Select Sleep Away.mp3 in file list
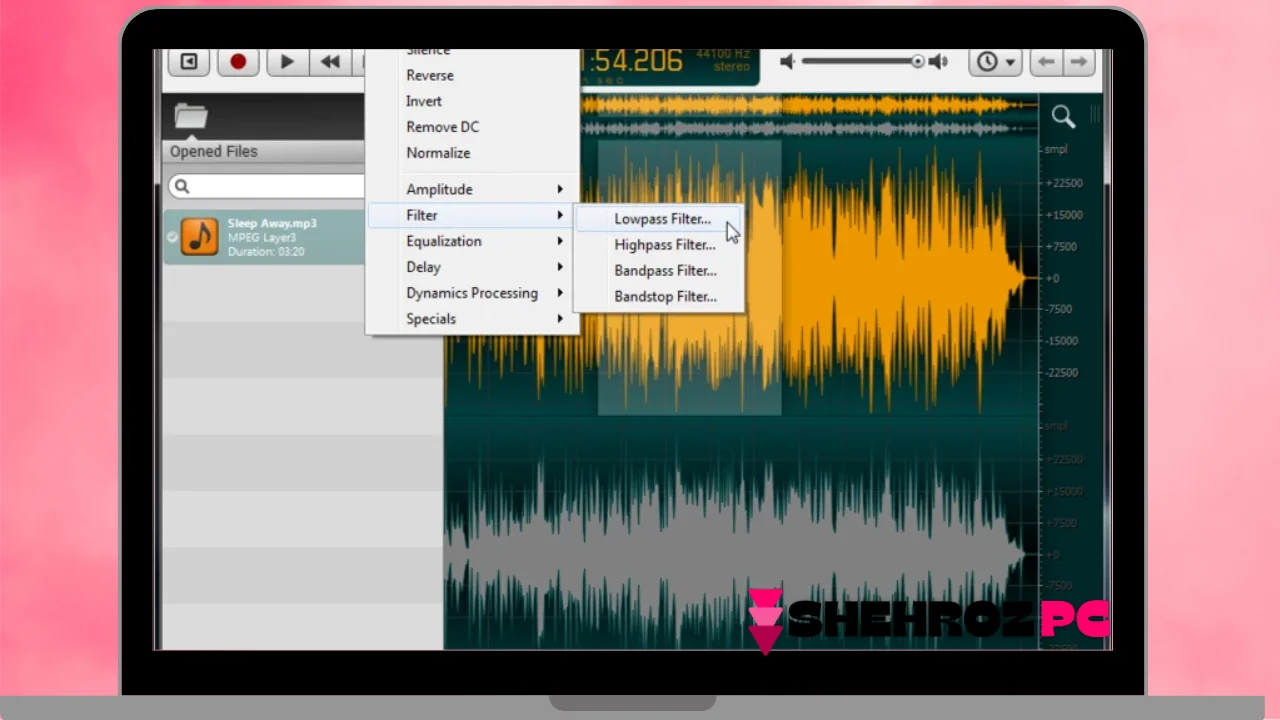 265,237
